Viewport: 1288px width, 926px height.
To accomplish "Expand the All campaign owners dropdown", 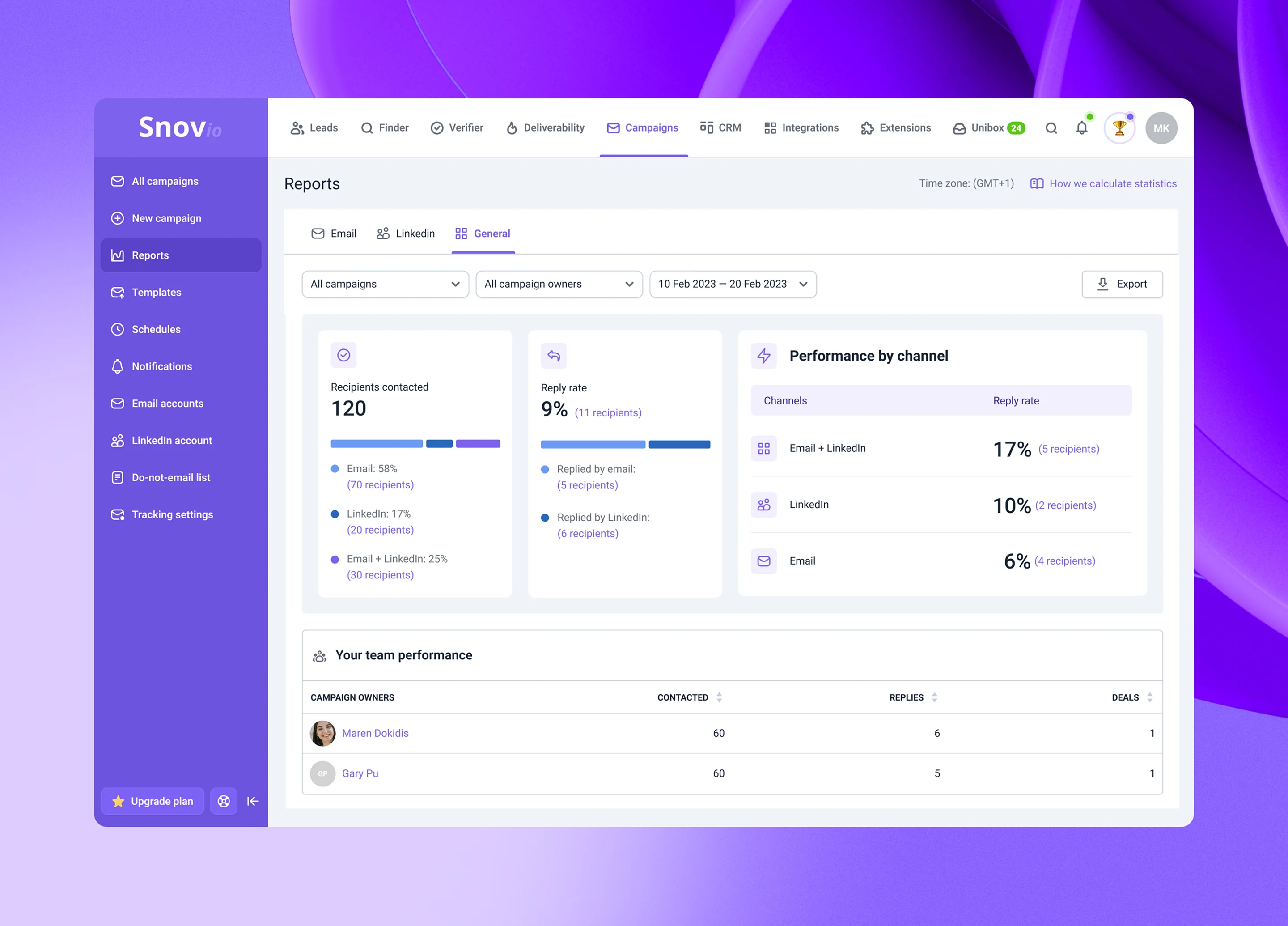I will [x=559, y=284].
